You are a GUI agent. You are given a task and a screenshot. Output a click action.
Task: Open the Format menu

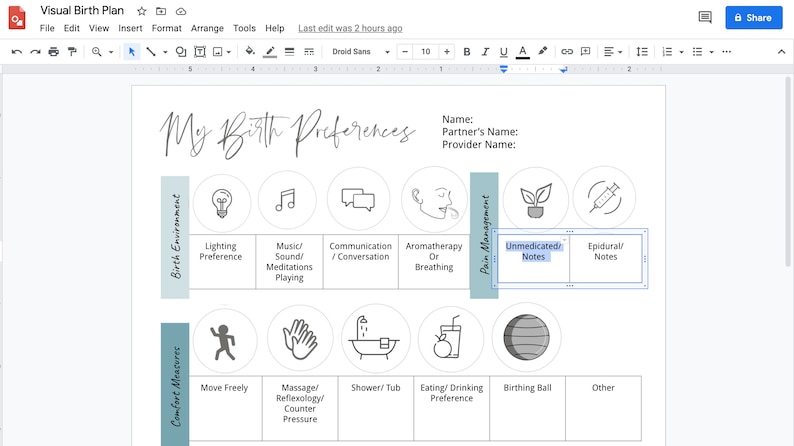pyautogui.click(x=167, y=28)
